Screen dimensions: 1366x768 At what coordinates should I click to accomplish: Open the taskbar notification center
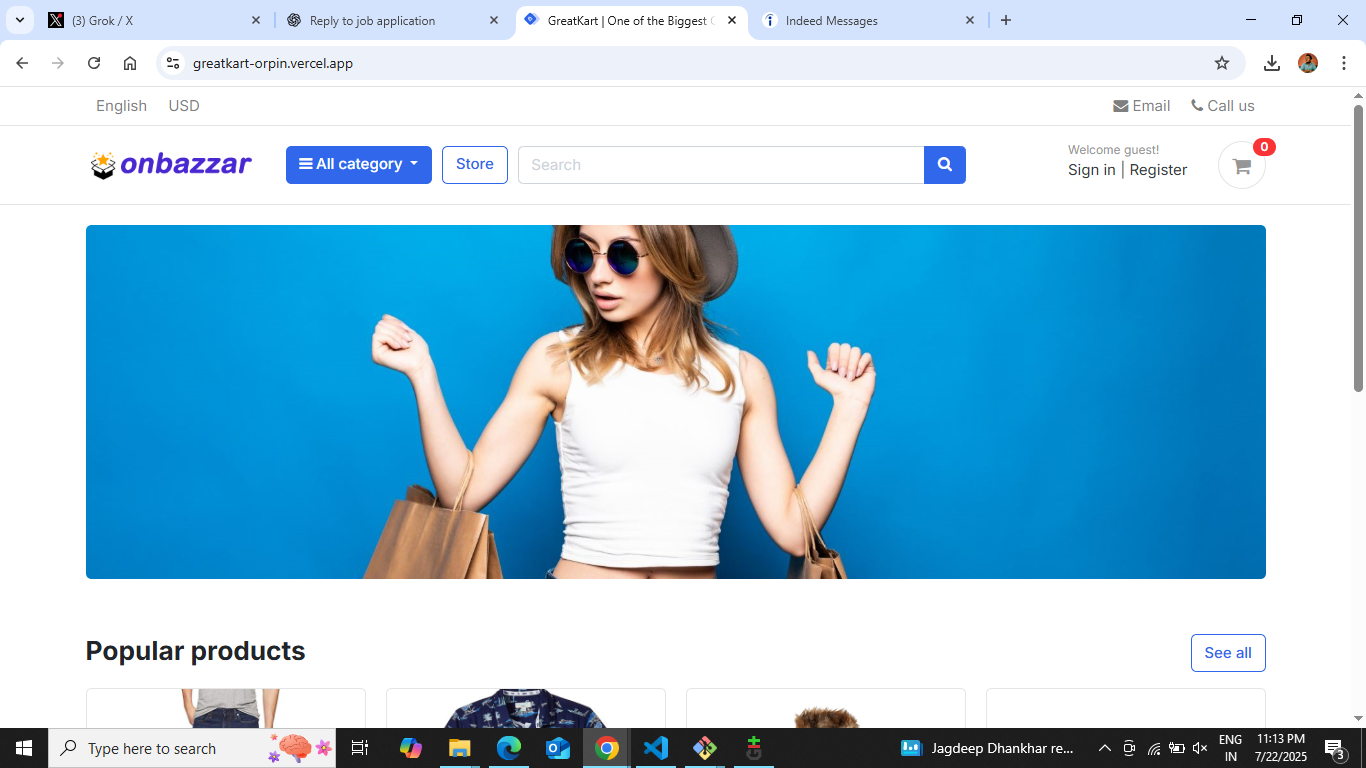coord(1334,748)
